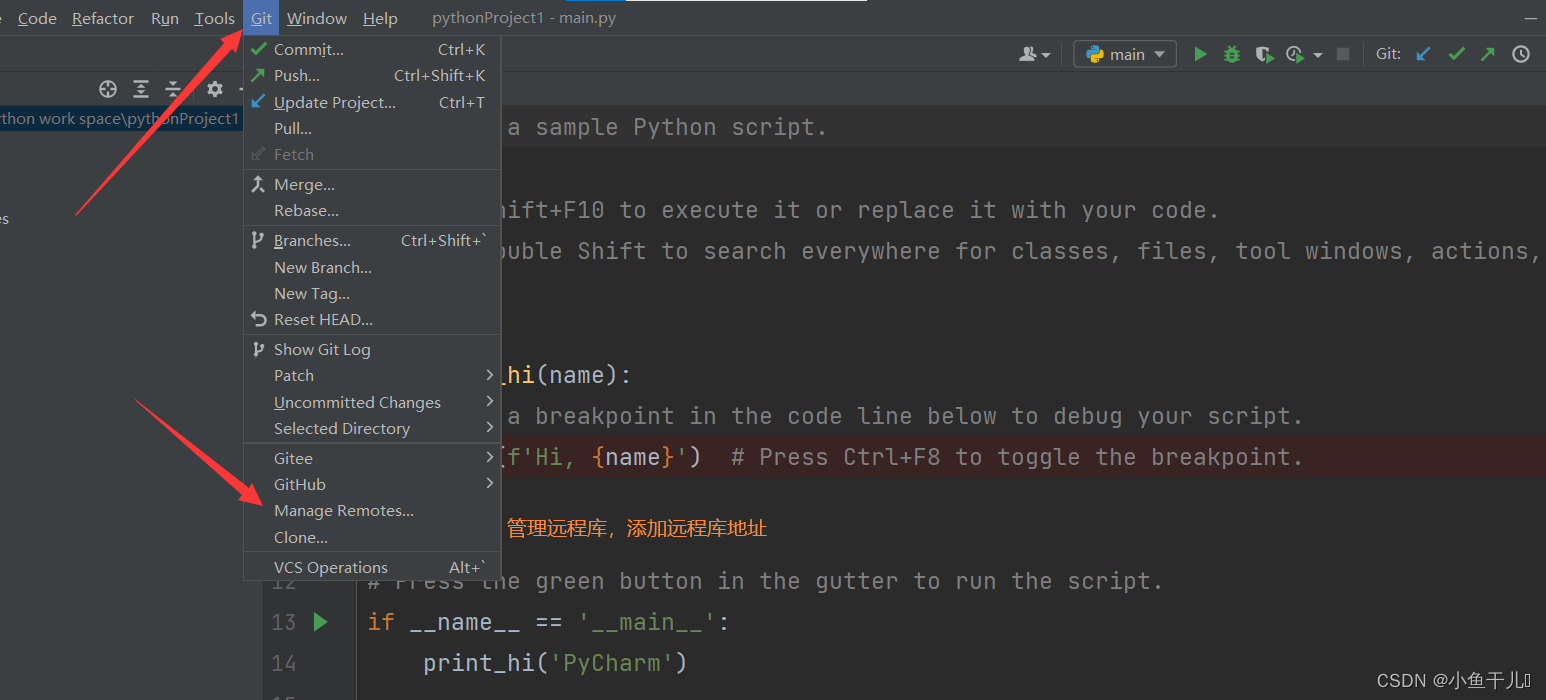Expand the Patch submenu
The image size is (1546, 700).
[x=372, y=375]
